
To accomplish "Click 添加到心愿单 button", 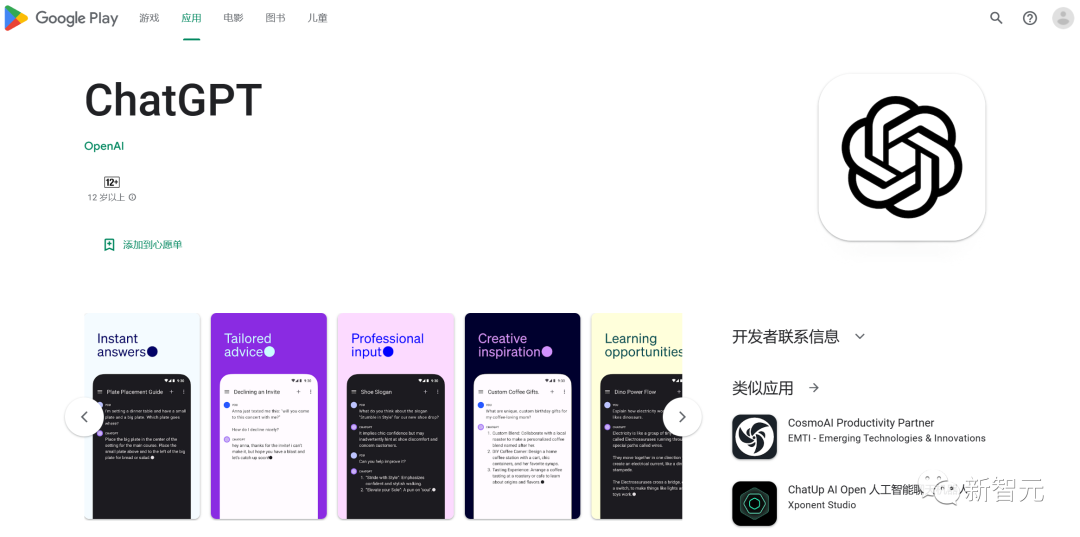I will point(143,244).
